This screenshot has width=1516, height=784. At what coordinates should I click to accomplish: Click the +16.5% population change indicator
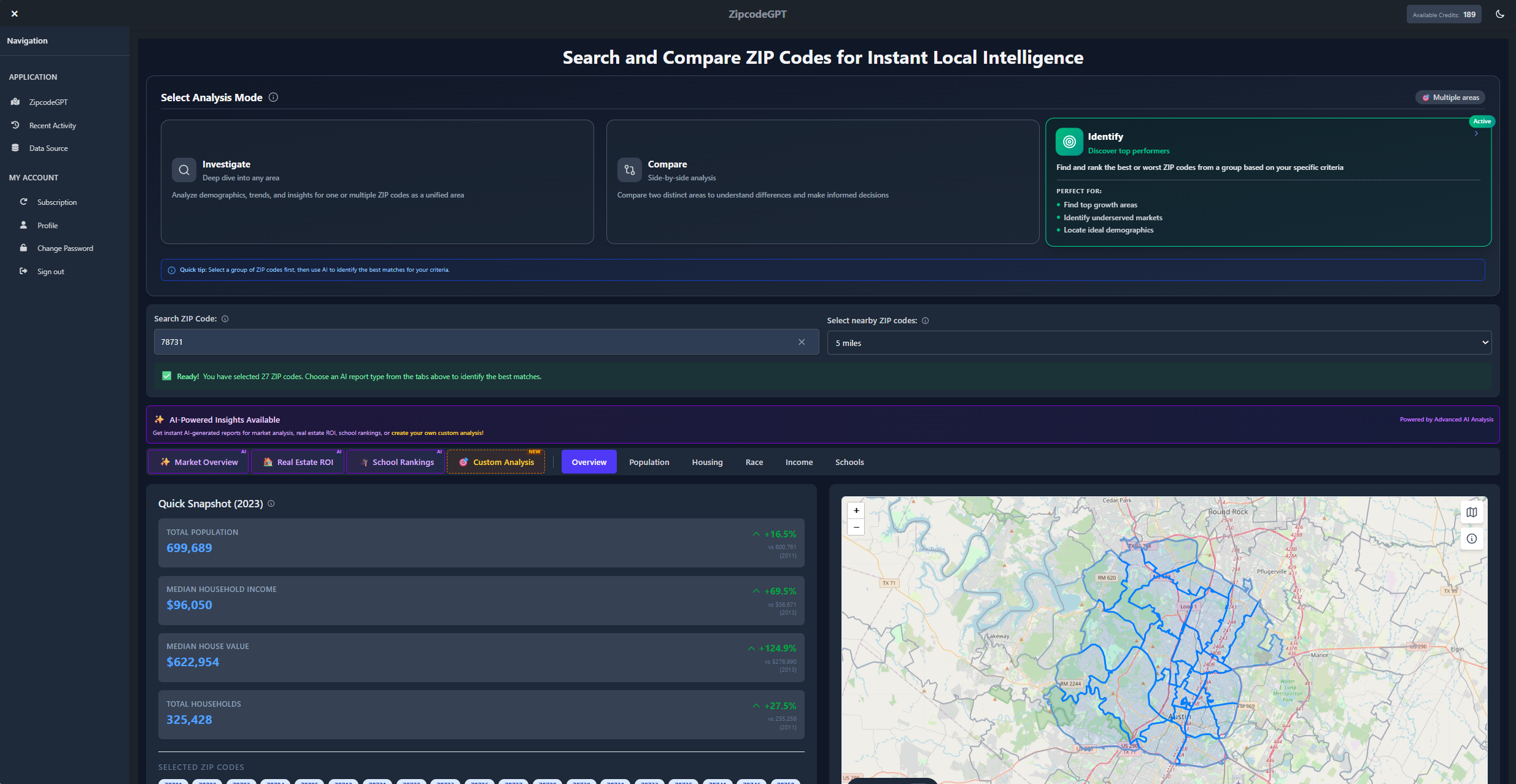tap(775, 534)
